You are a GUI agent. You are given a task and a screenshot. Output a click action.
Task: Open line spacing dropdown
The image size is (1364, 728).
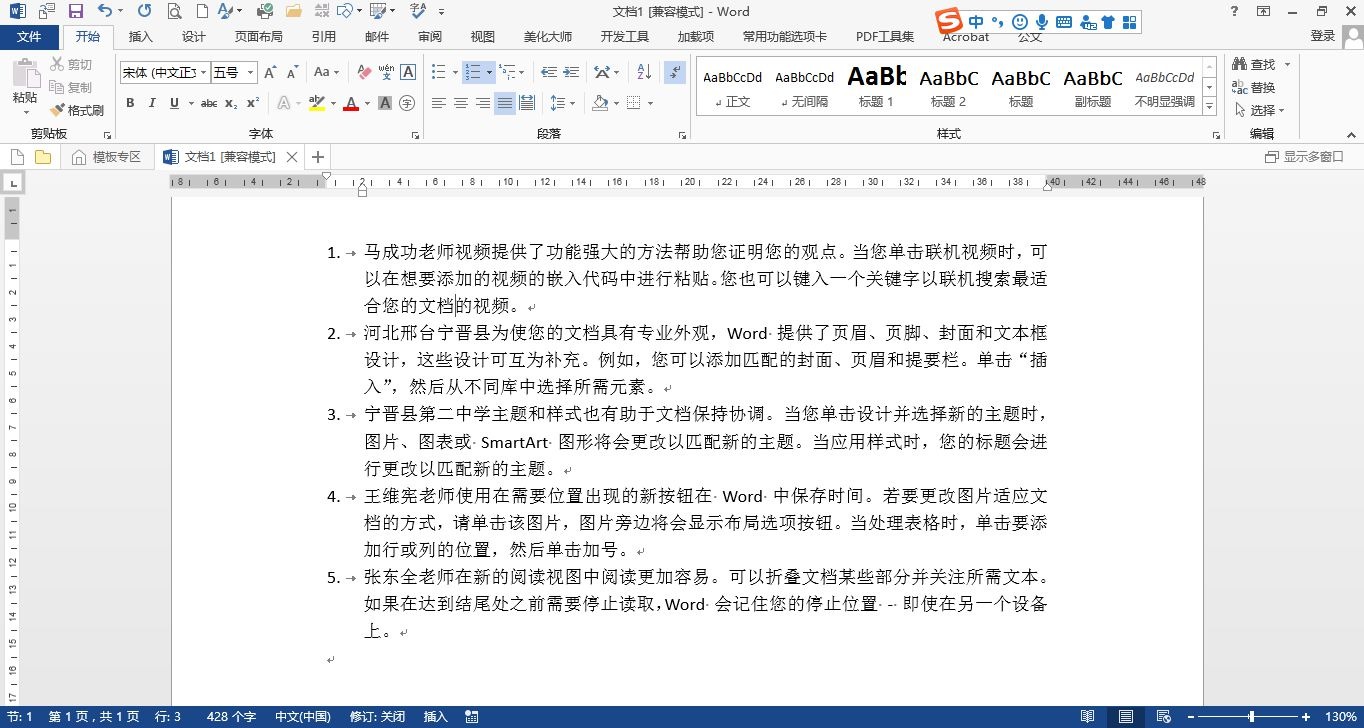(563, 103)
